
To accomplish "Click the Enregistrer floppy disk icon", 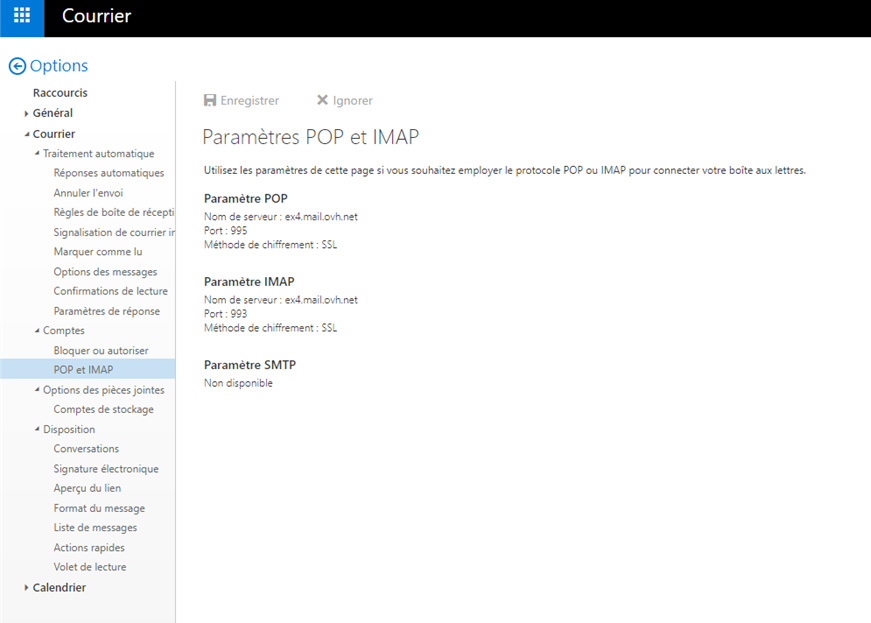I will coord(210,100).
